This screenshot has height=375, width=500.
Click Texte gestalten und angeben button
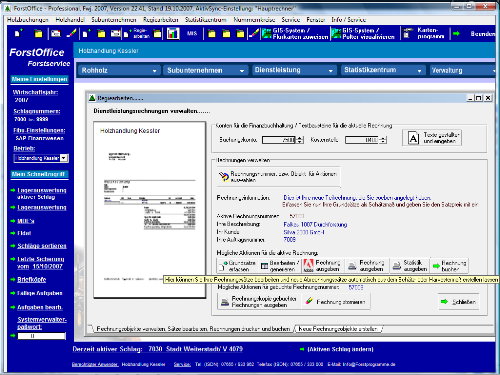tap(432, 138)
